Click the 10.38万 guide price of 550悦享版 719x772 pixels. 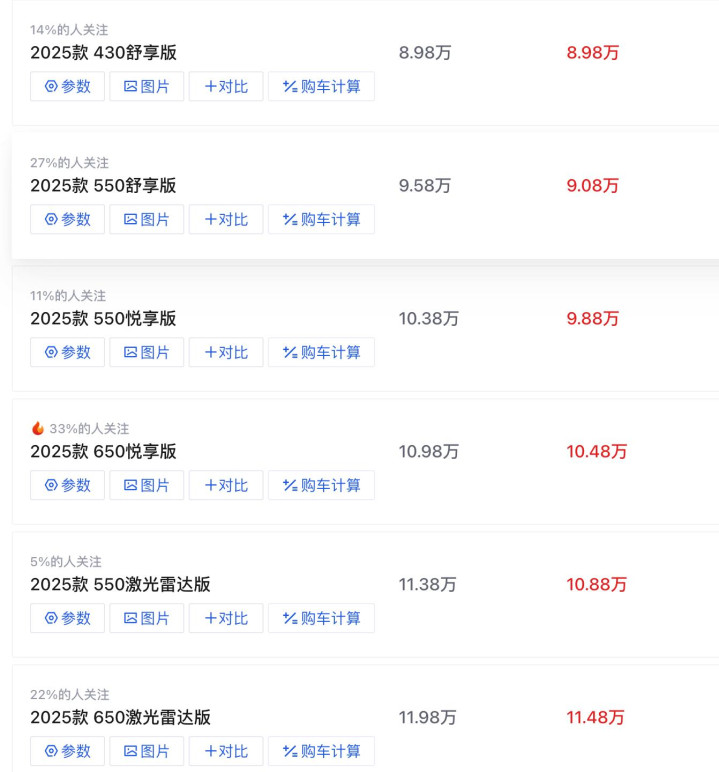pyautogui.click(x=429, y=319)
